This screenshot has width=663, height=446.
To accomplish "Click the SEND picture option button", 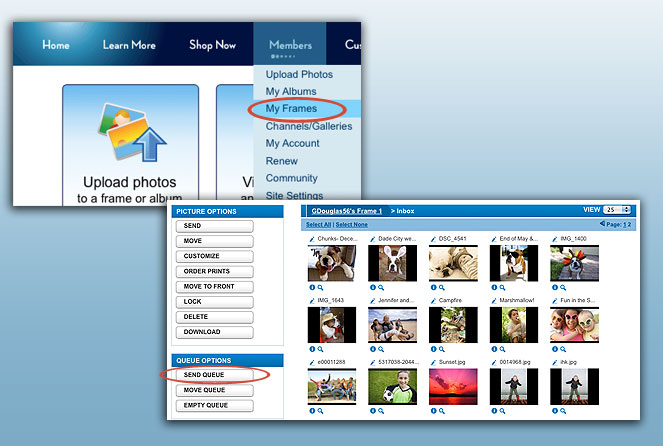I will pos(215,226).
